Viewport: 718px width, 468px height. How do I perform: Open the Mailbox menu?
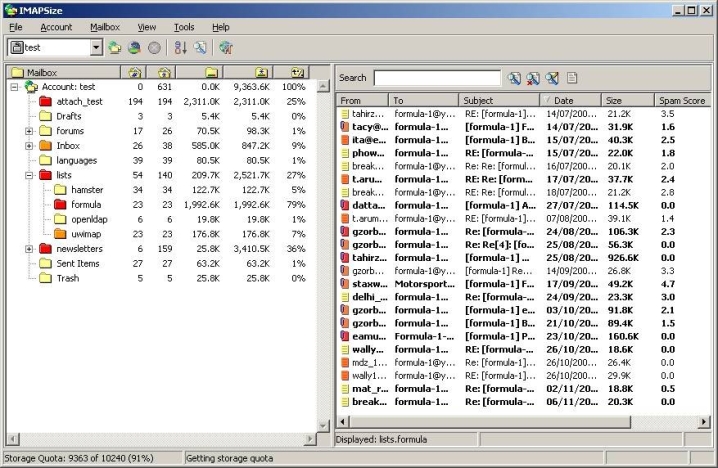(x=105, y=27)
